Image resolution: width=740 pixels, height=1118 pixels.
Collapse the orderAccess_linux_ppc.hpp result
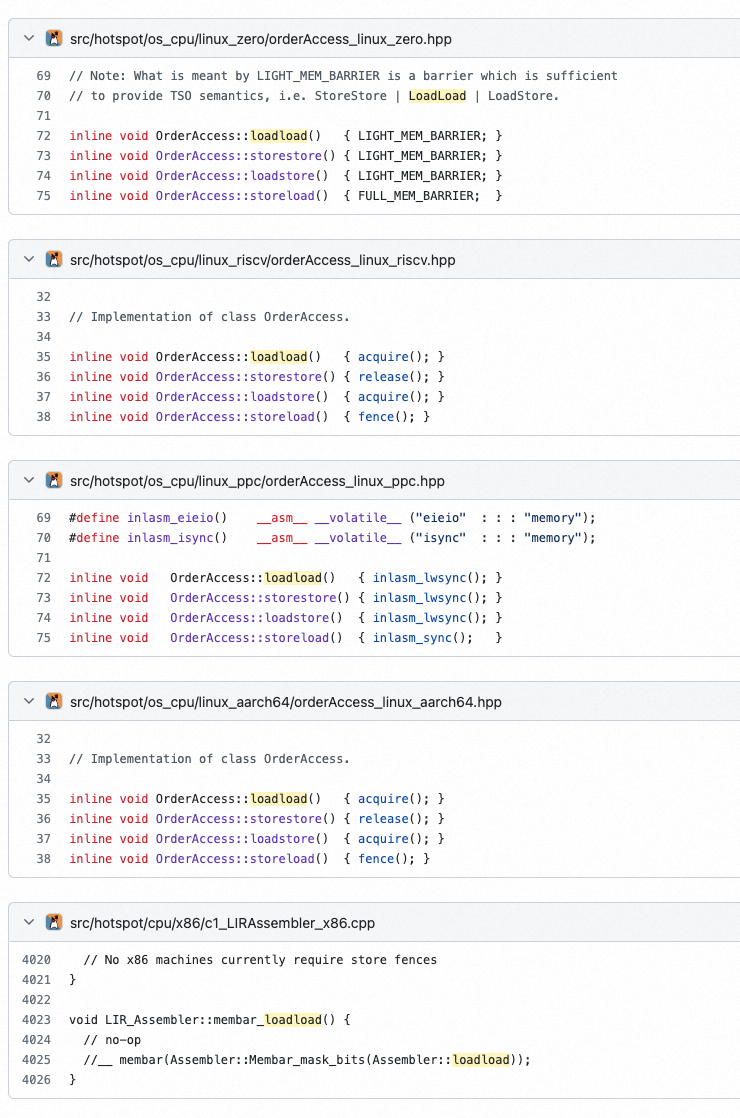(x=28, y=481)
